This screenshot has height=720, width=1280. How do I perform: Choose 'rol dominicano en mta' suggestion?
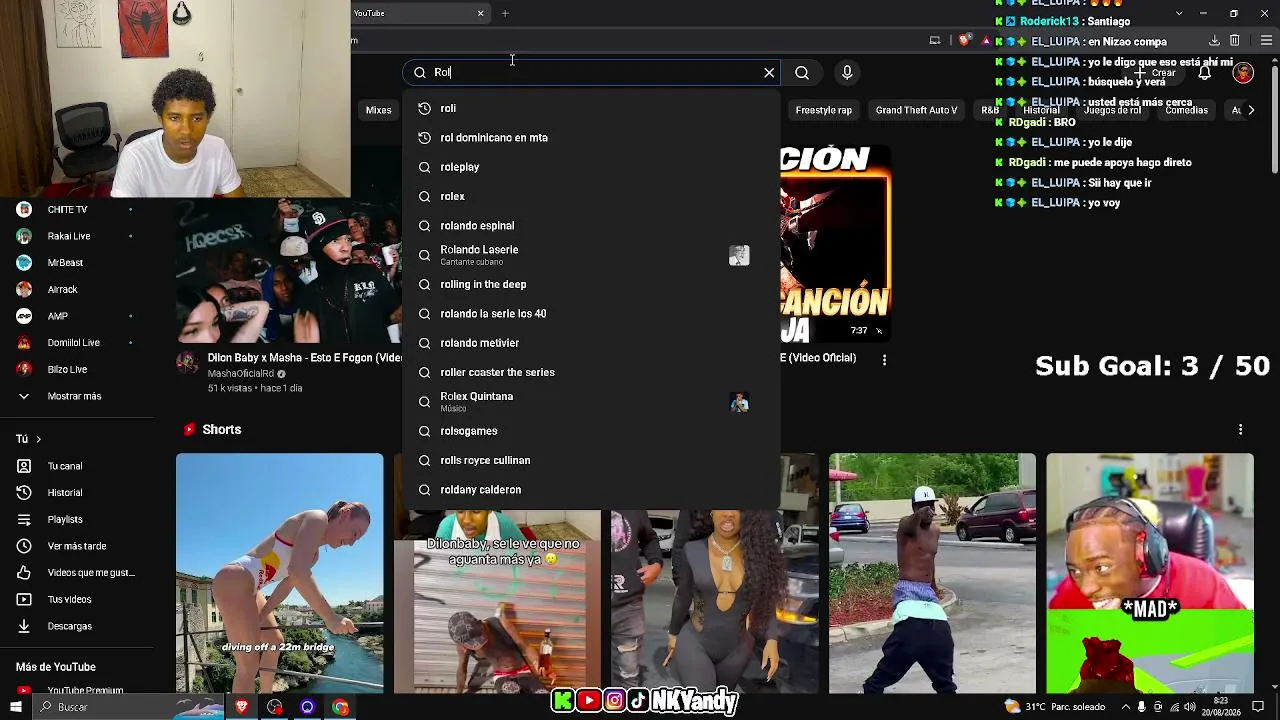[x=591, y=138]
